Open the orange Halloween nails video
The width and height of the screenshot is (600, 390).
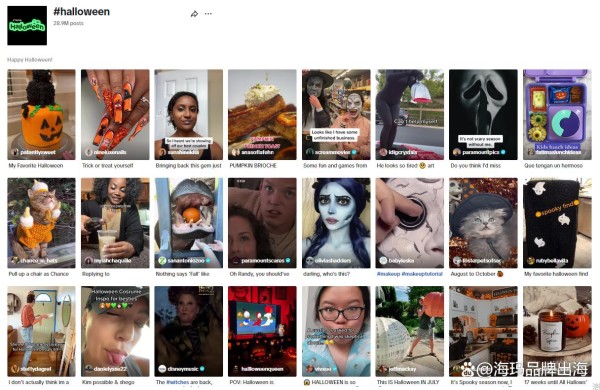(115, 114)
